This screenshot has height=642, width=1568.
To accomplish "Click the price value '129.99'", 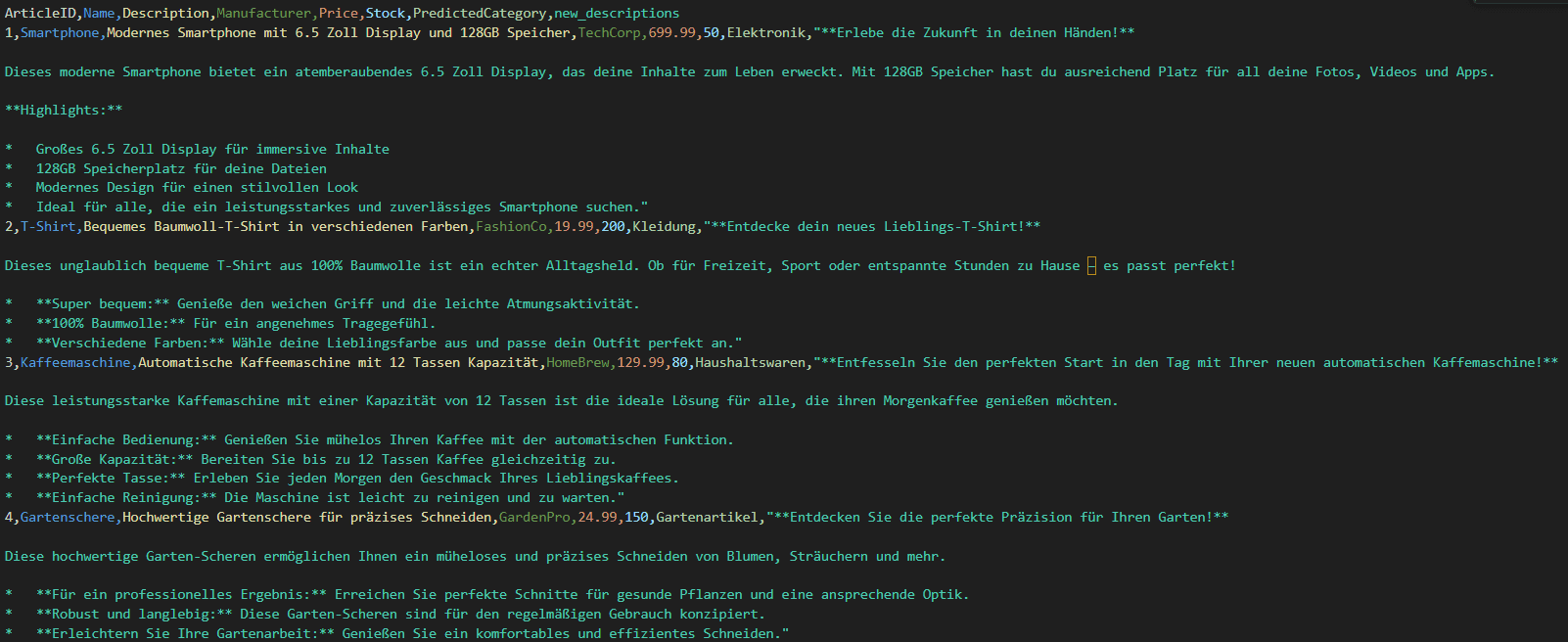I will point(640,362).
